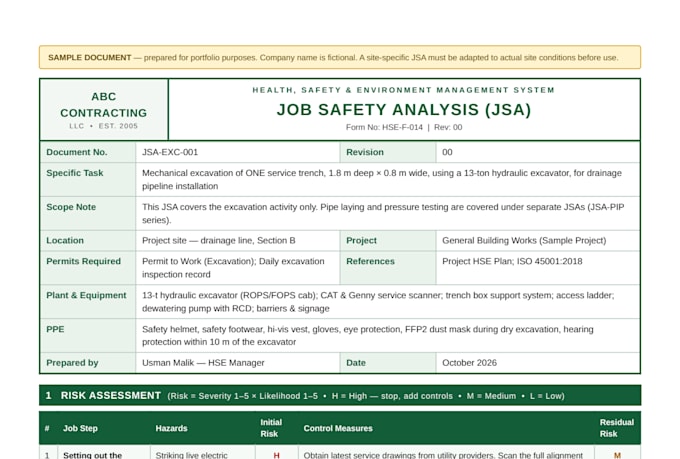680x459 pixels.
Task: Click the 'Plant & Equipment' label
Action: pyautogui.click(x=86, y=295)
